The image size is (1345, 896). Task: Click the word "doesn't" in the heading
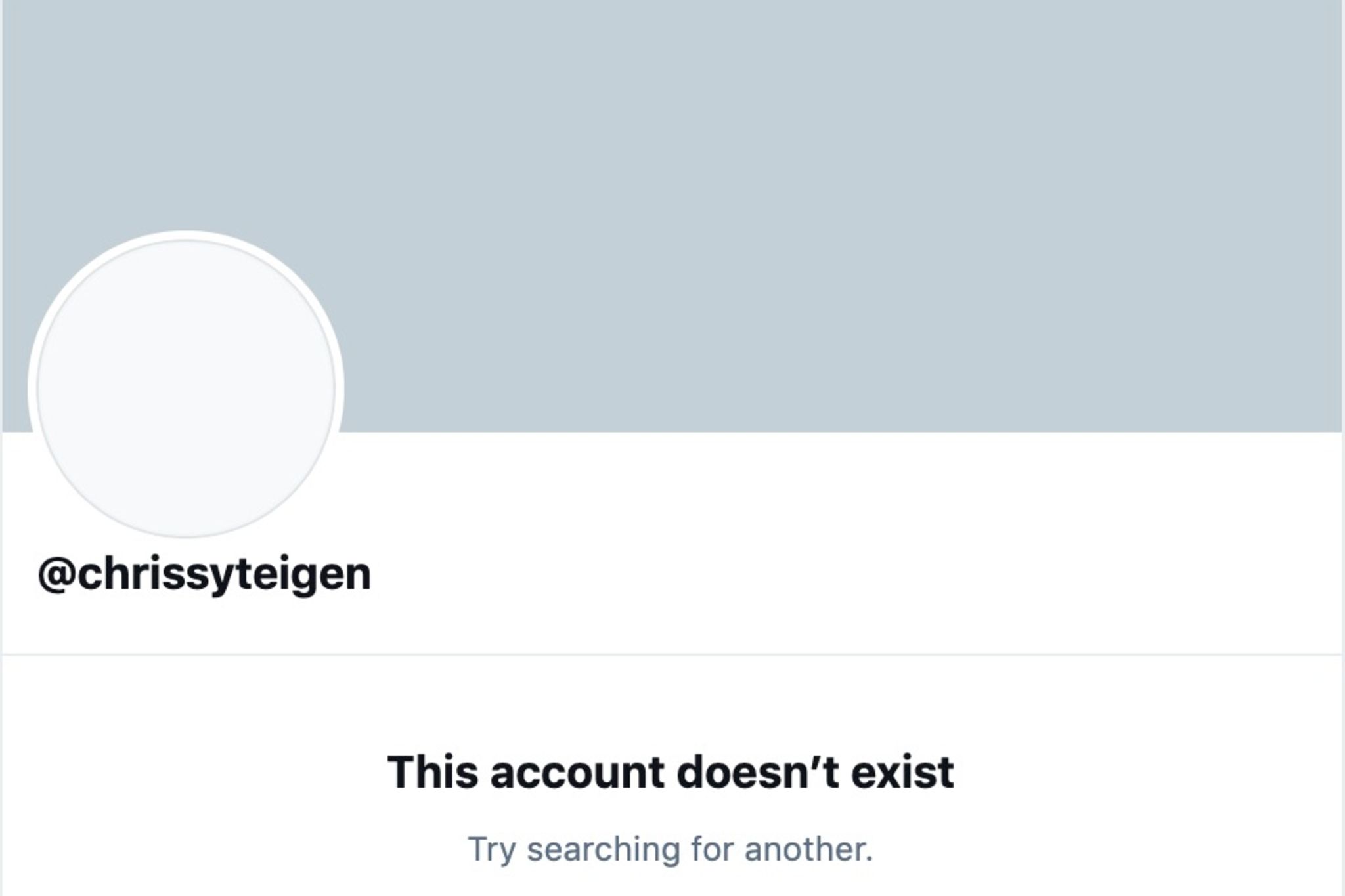point(758,772)
